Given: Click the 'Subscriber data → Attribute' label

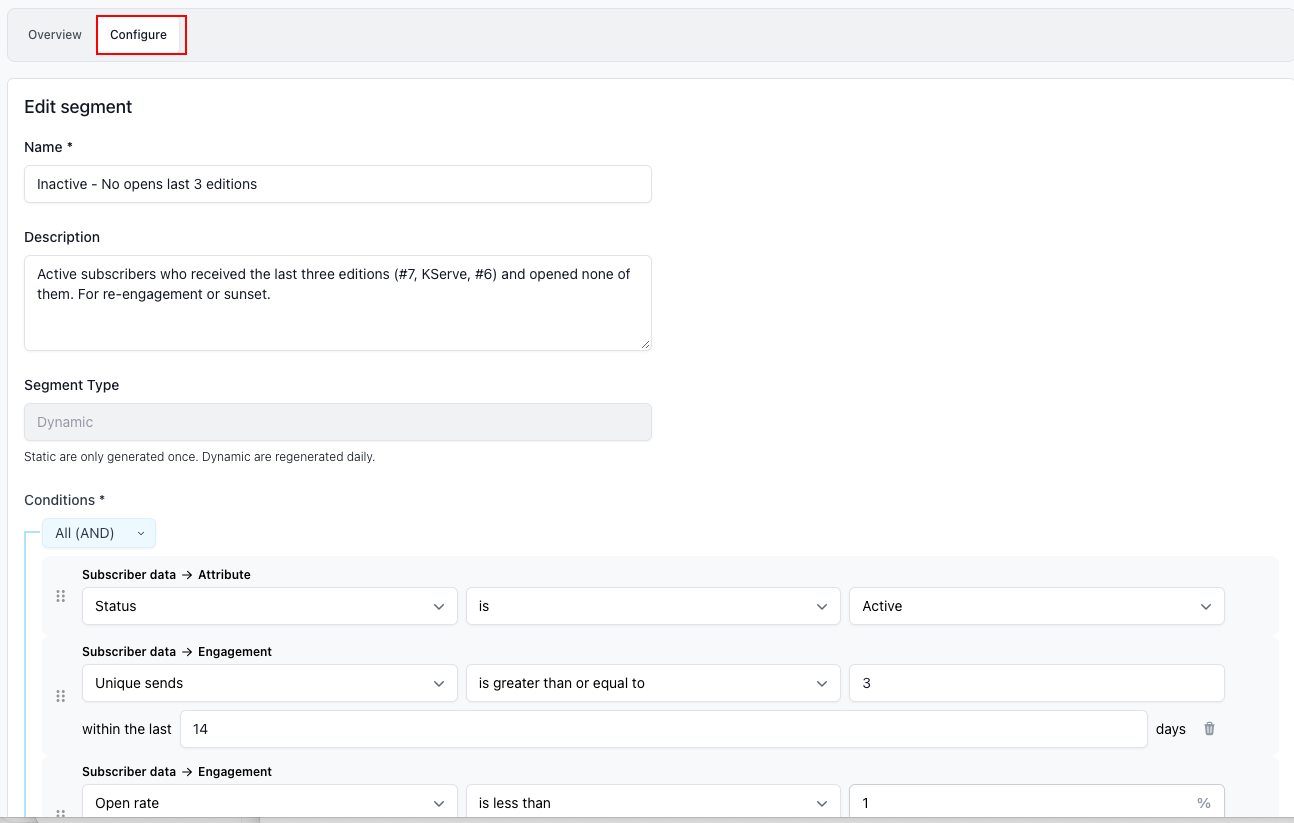Looking at the screenshot, I should tap(166, 575).
